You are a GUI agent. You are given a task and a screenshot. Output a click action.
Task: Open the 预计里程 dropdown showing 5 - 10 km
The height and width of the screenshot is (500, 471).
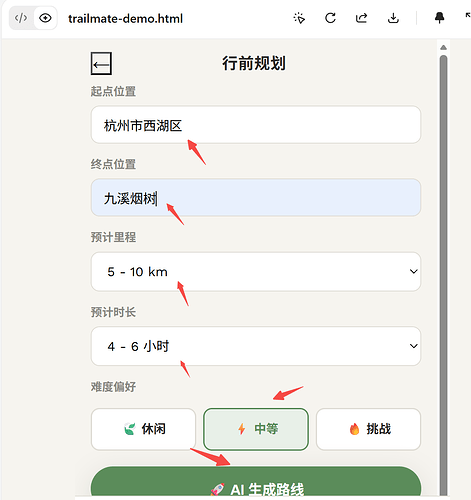[x=256, y=271]
